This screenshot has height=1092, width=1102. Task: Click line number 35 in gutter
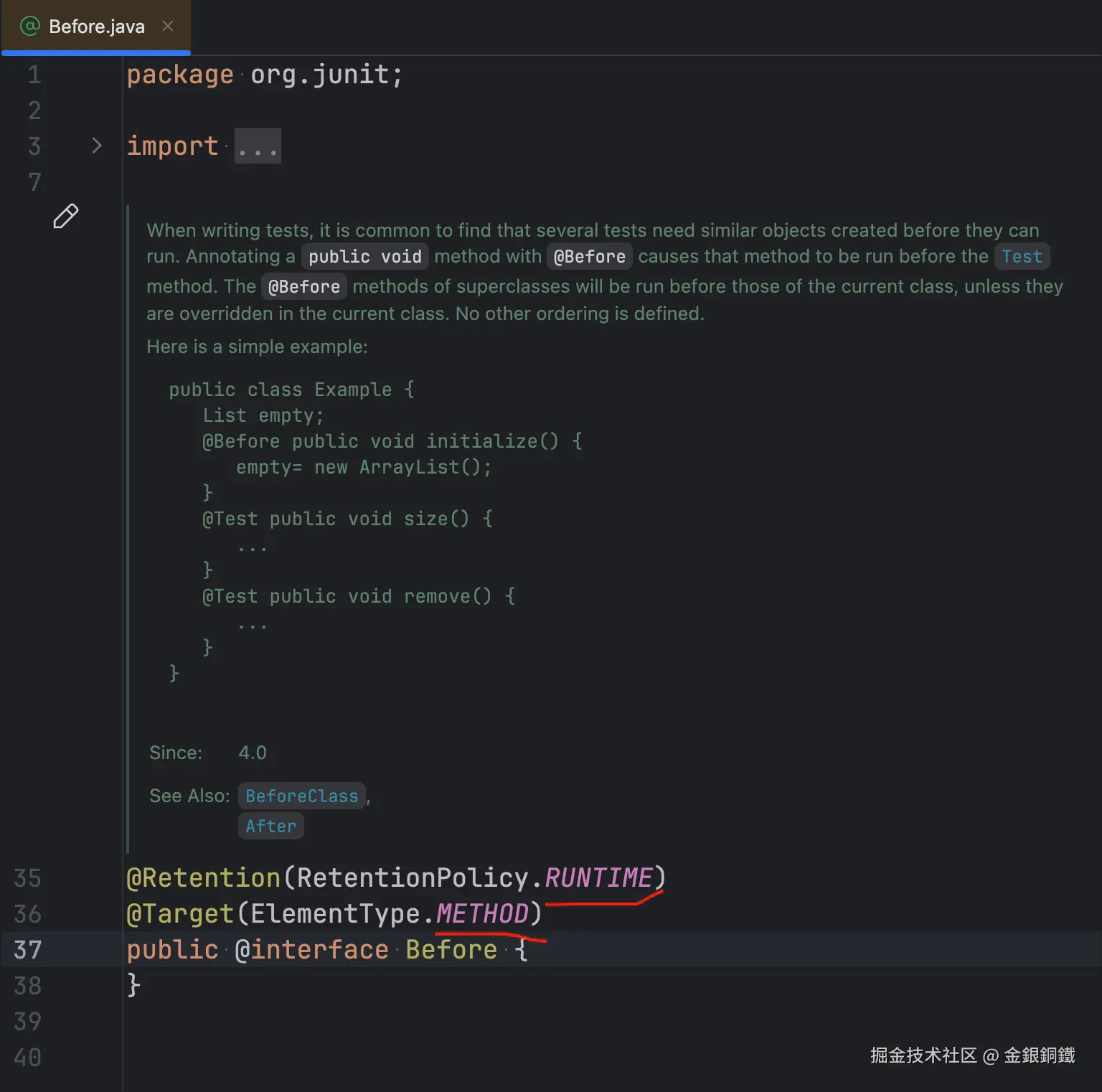[x=28, y=878]
